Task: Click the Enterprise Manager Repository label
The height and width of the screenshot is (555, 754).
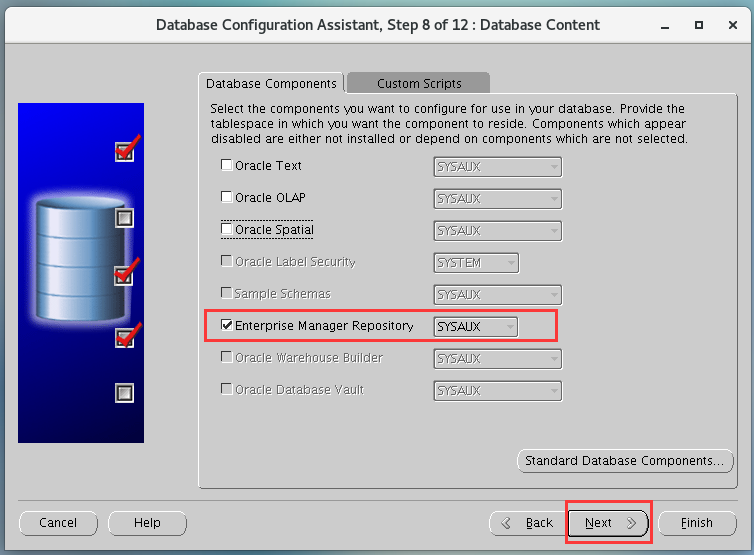Action: pyautogui.click(x=324, y=326)
